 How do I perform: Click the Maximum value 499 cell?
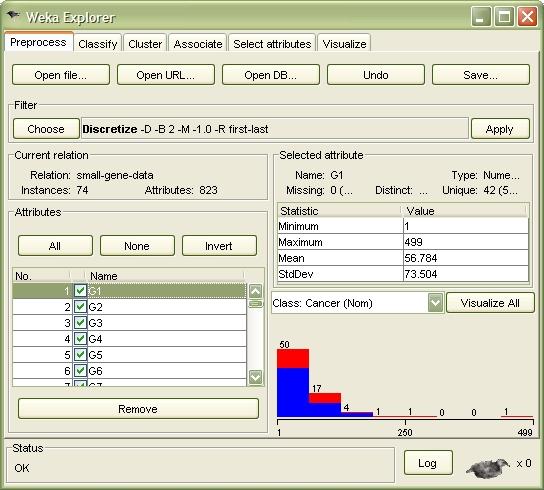point(466,242)
